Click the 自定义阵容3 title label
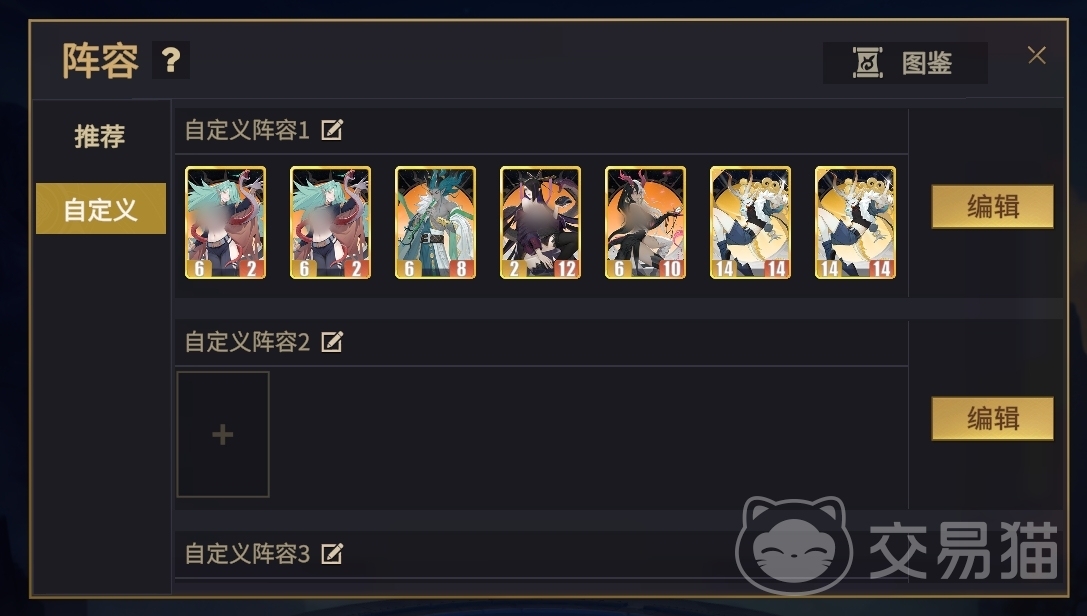The height and width of the screenshot is (616, 1087). 247,554
